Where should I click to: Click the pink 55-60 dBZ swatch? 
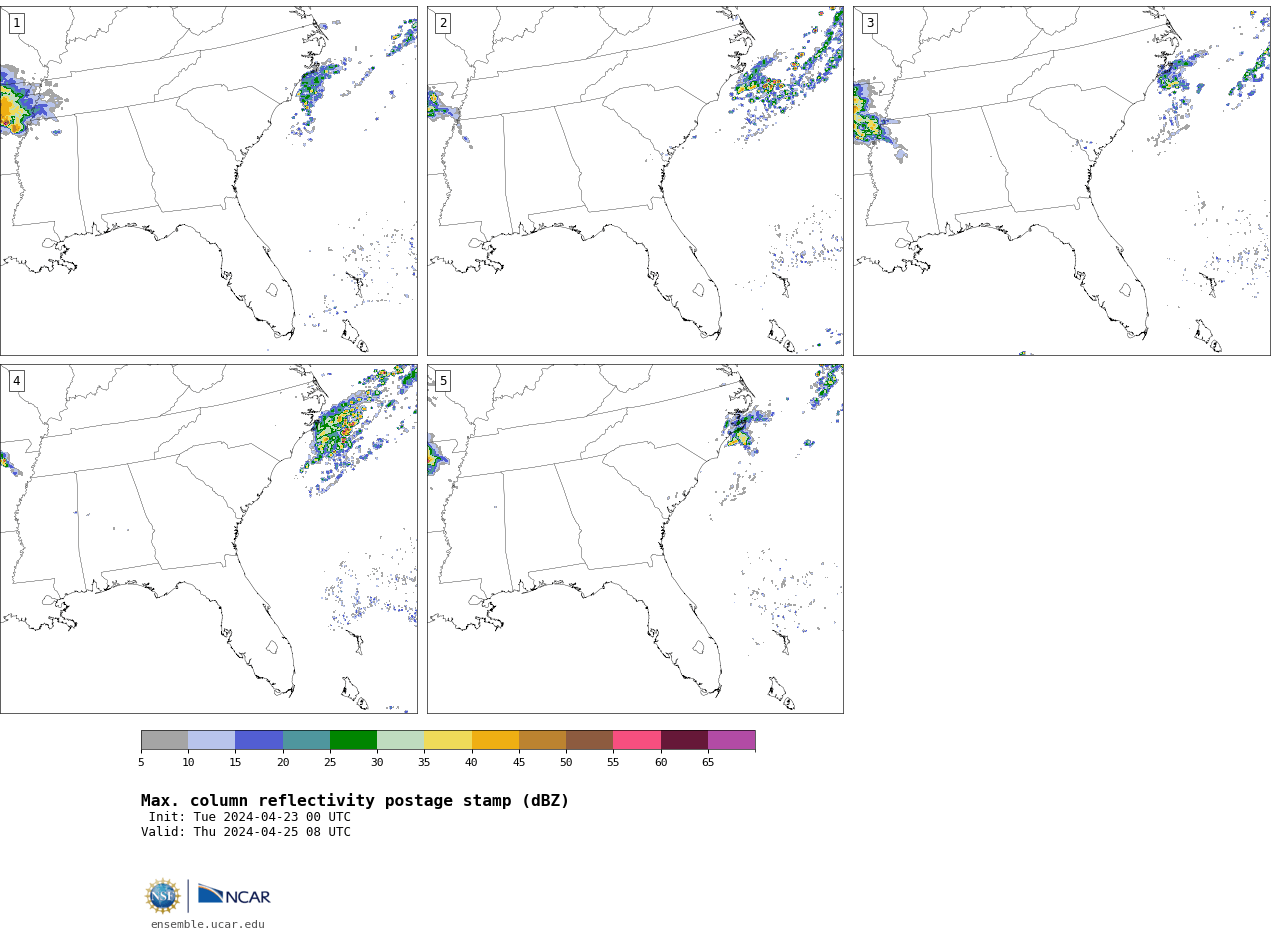[637, 740]
